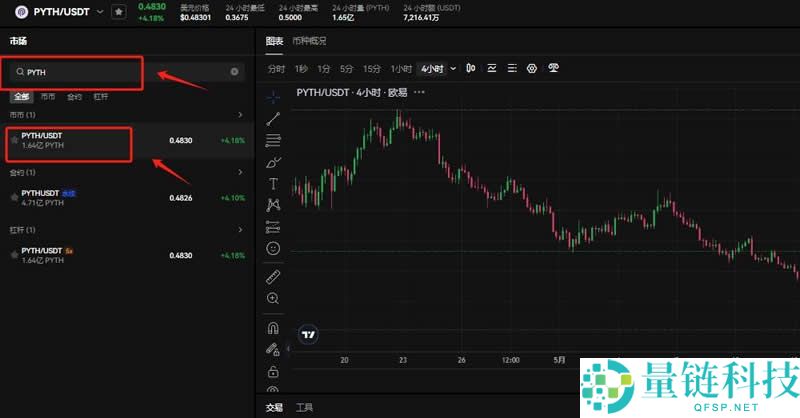Click the TradingView logo on chart

[310, 334]
